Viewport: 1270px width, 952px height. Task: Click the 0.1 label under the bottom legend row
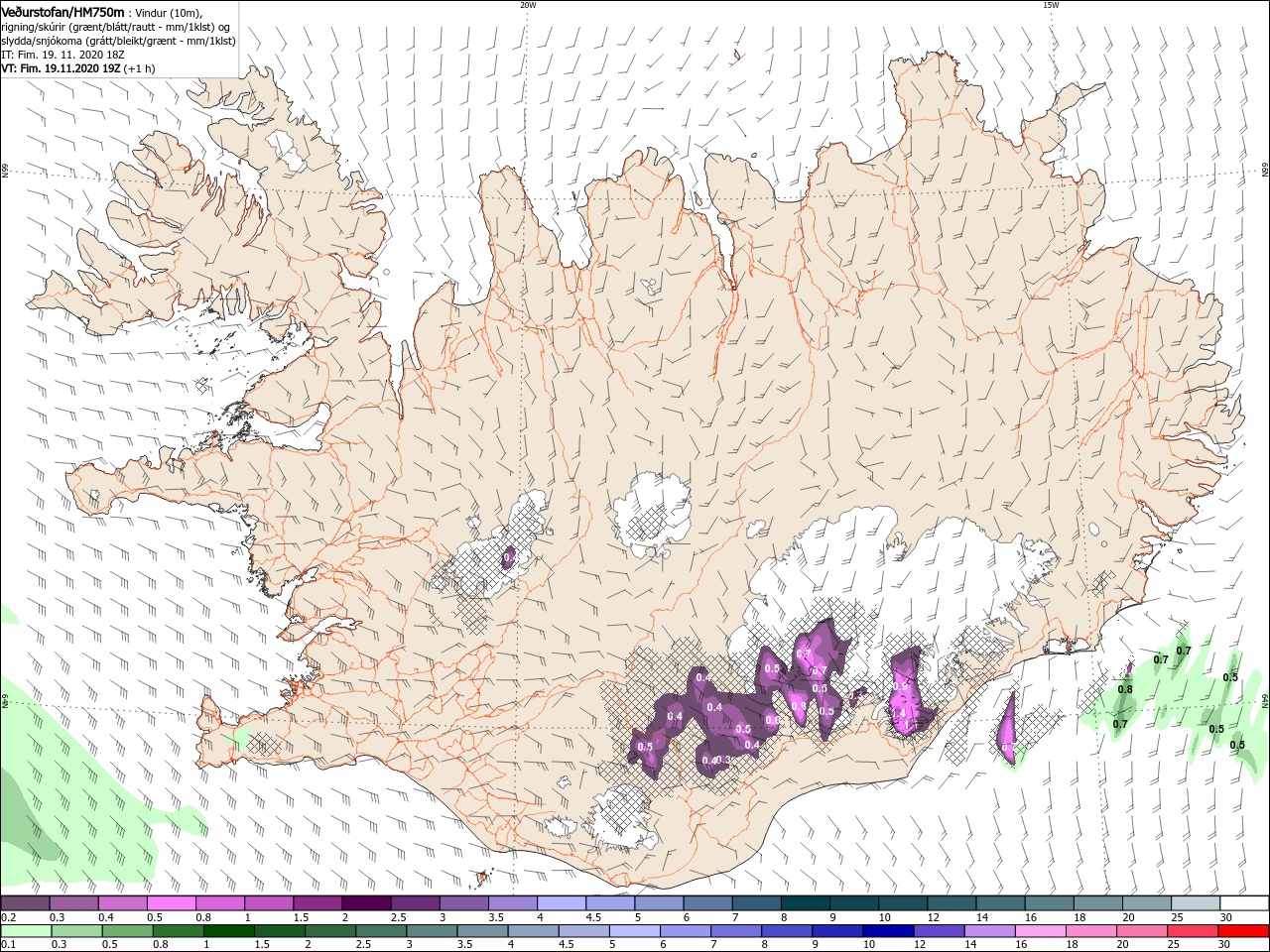[10, 945]
